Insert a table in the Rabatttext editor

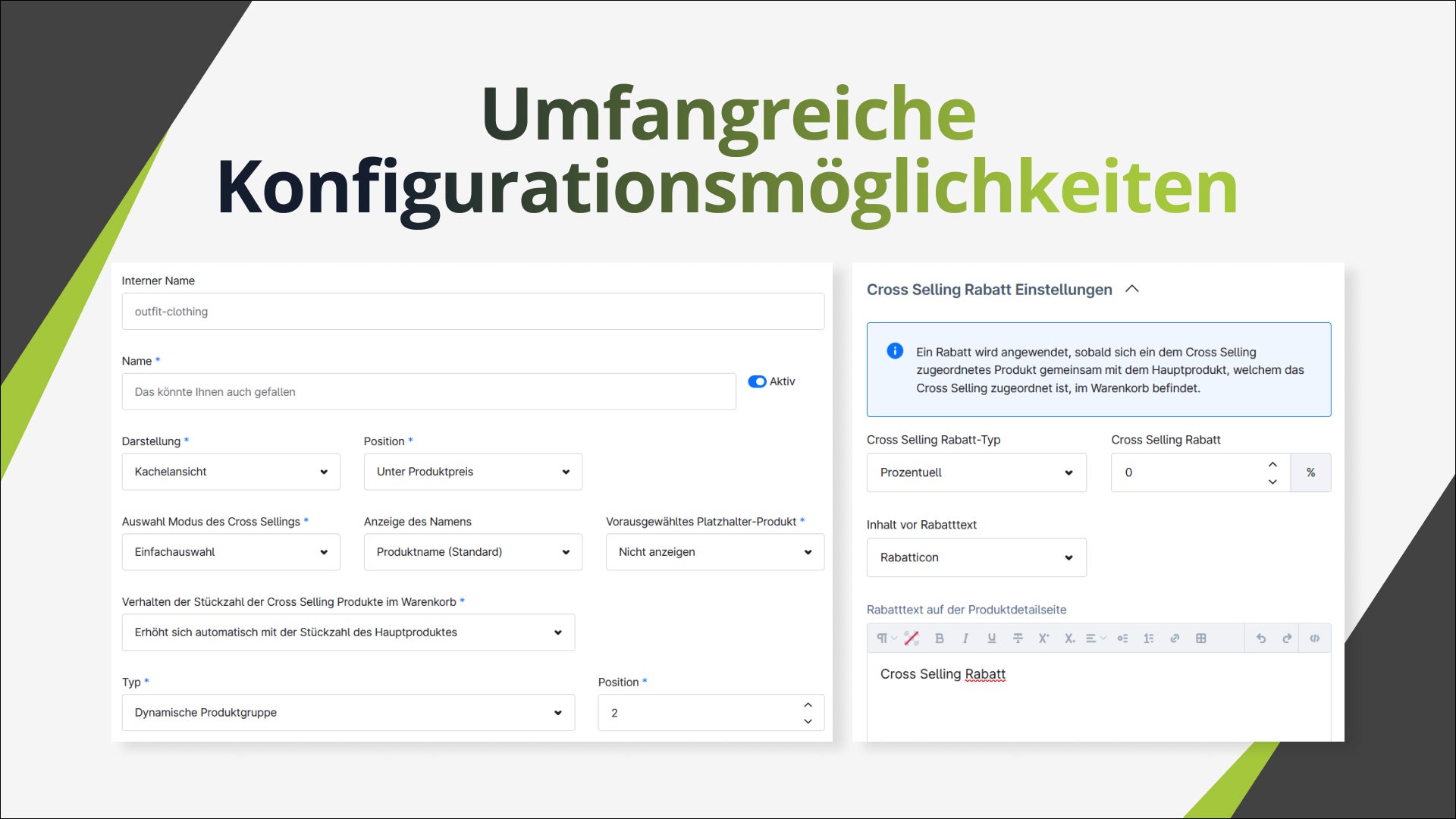1200,639
